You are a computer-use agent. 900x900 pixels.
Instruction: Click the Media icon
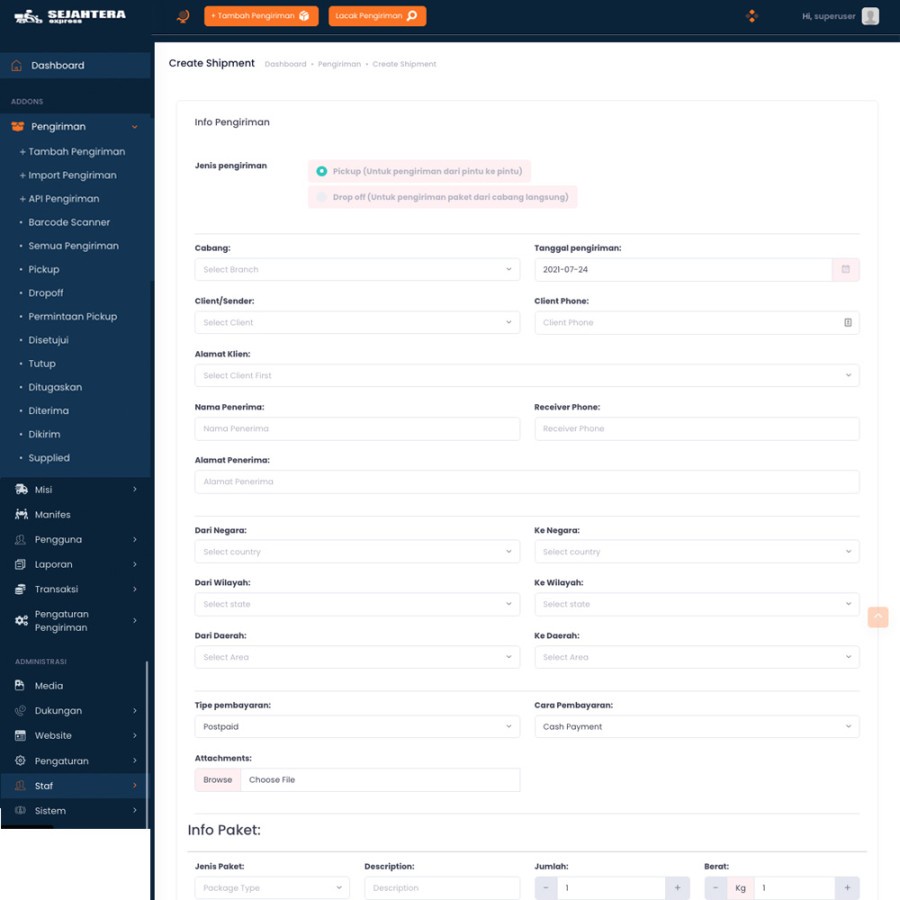(x=20, y=685)
